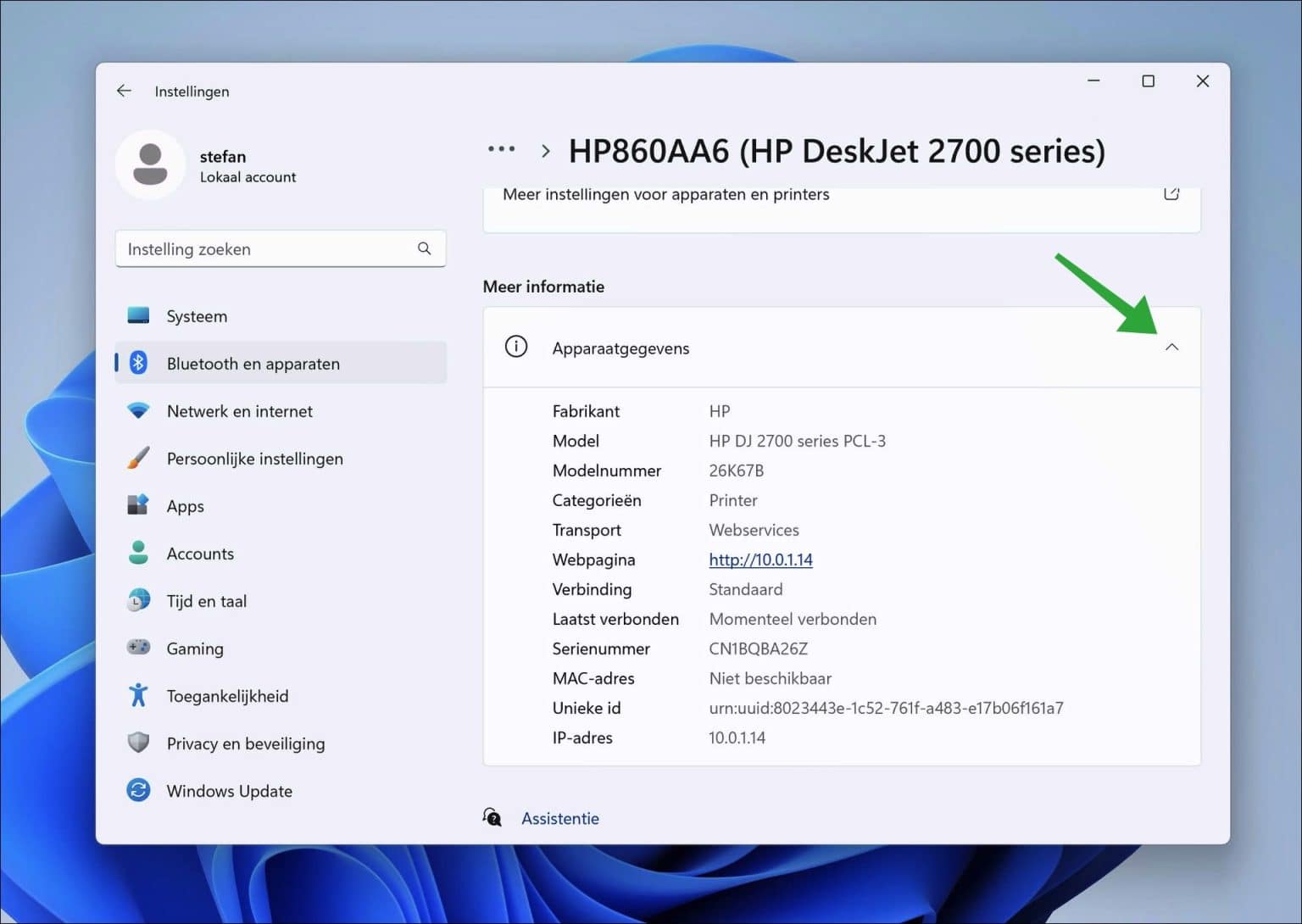The height and width of the screenshot is (924, 1302).
Task: Open the breadcrumb ellipsis menu
Action: (501, 148)
